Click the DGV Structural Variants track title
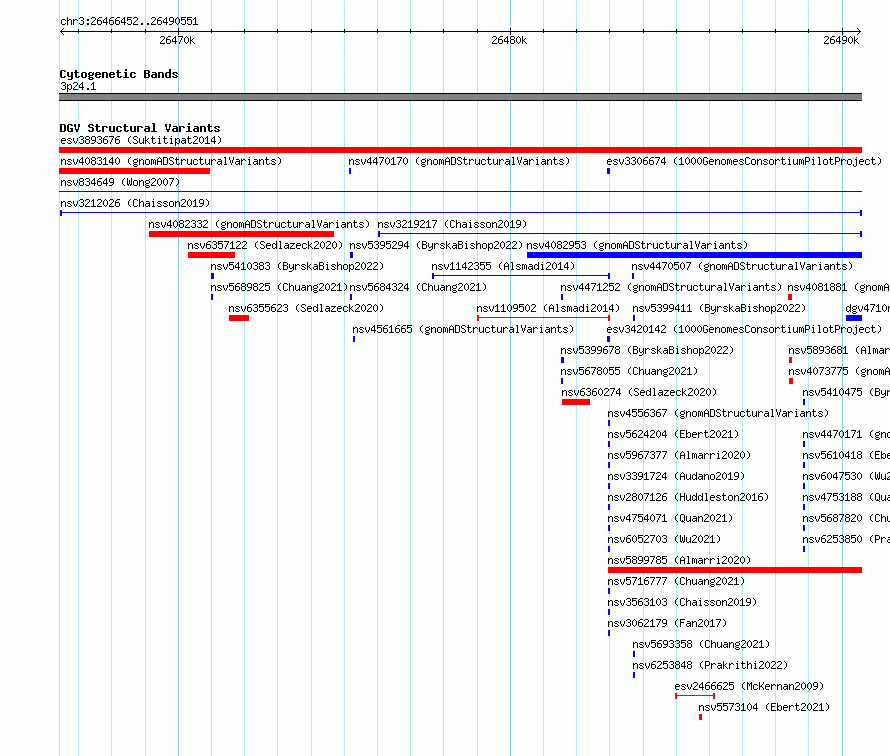 (x=140, y=128)
